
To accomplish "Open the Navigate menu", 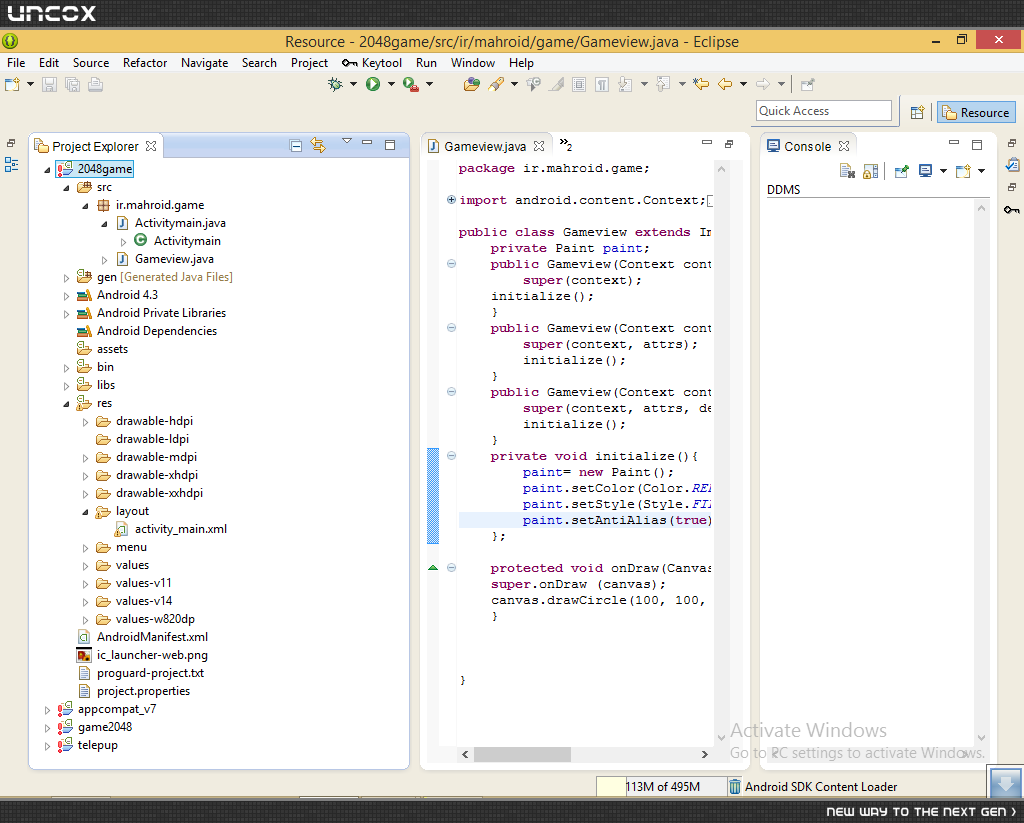I will point(204,63).
